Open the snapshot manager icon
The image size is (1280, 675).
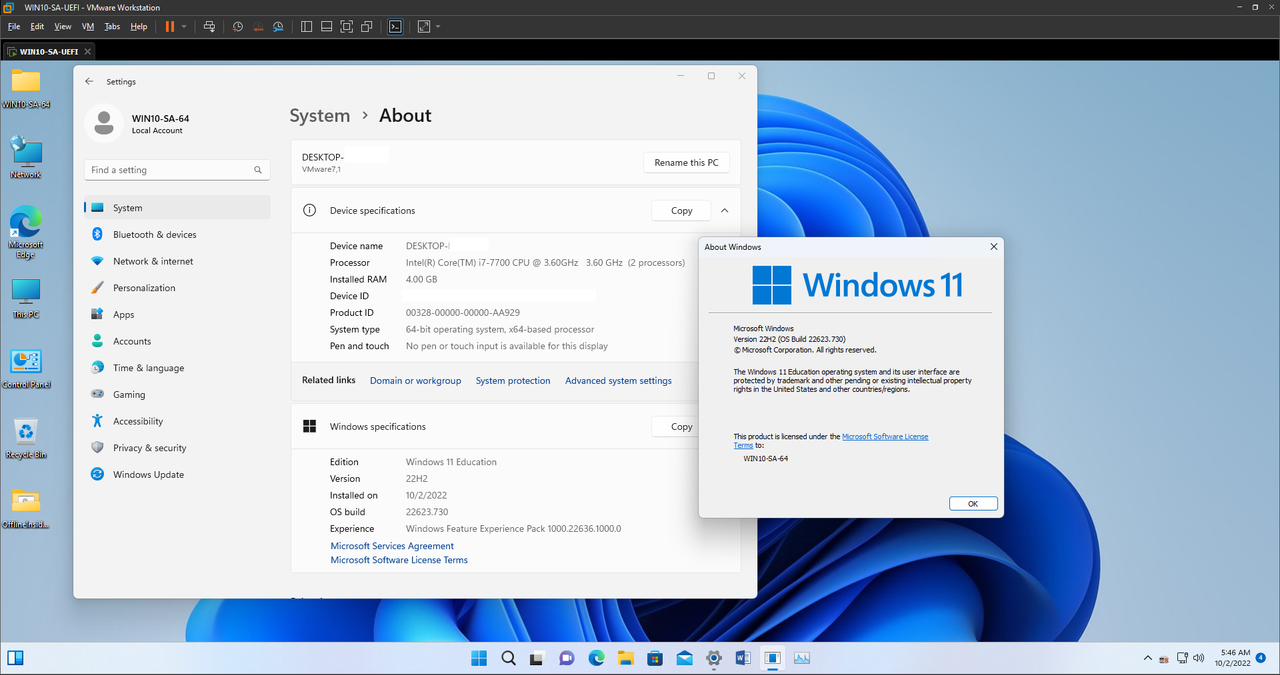[278, 26]
